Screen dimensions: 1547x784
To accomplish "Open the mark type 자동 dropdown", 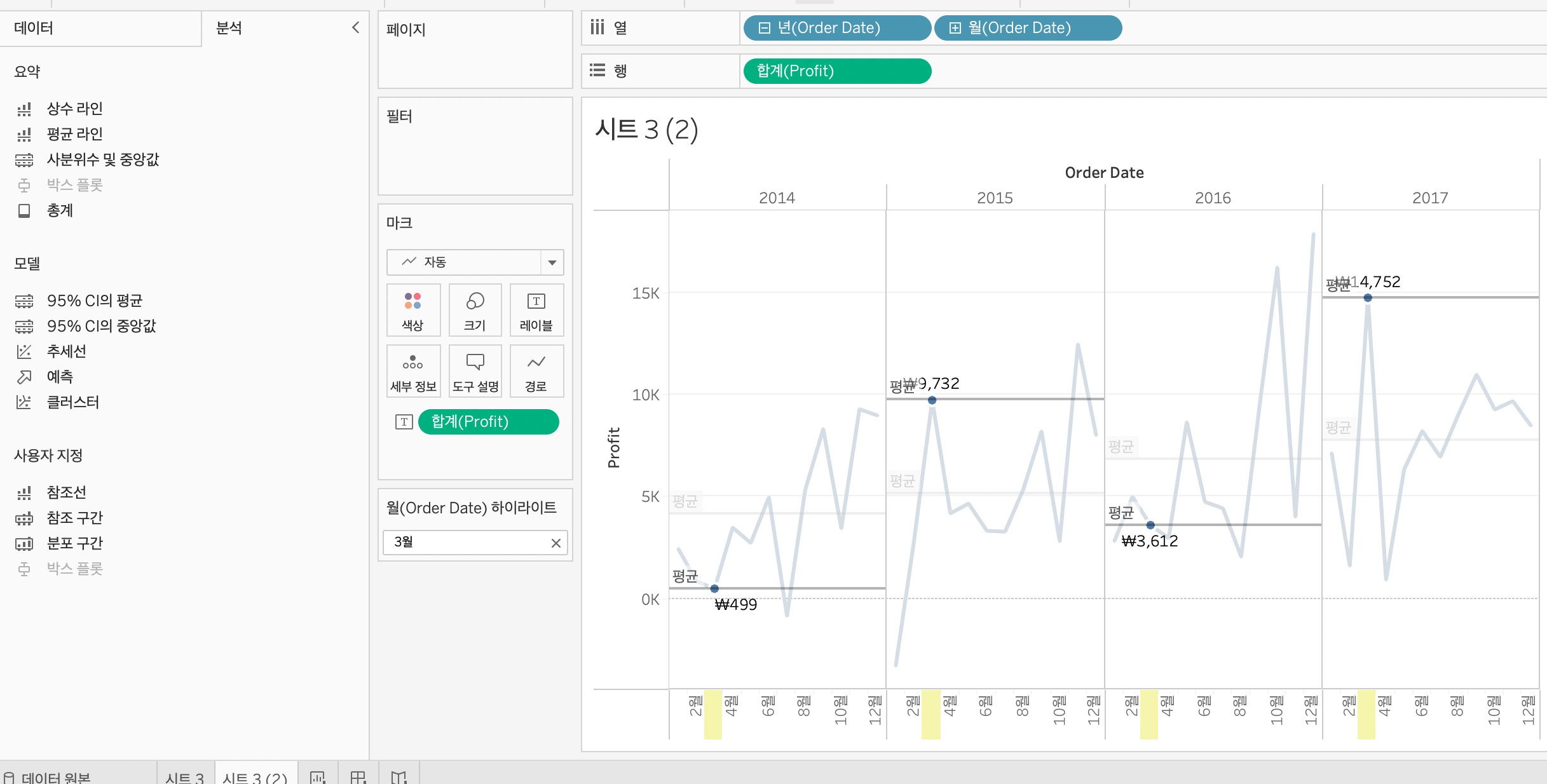I will pos(552,262).
